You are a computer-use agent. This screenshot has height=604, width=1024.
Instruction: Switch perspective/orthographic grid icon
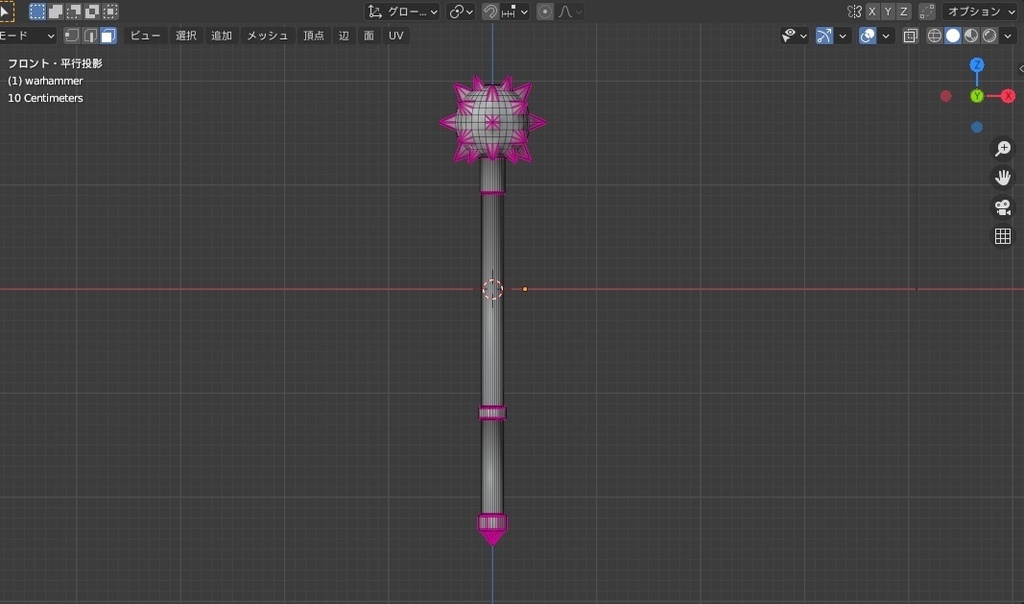tap(1002, 236)
